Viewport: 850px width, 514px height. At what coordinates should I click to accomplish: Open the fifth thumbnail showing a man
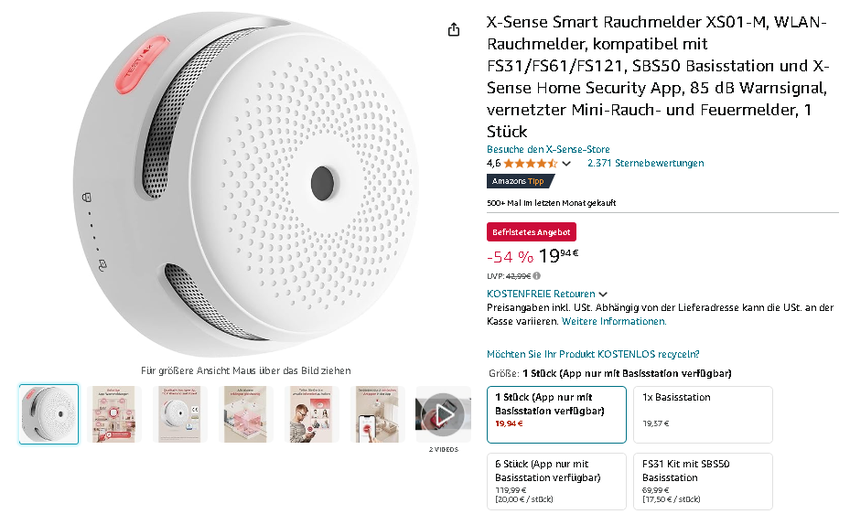tap(312, 414)
